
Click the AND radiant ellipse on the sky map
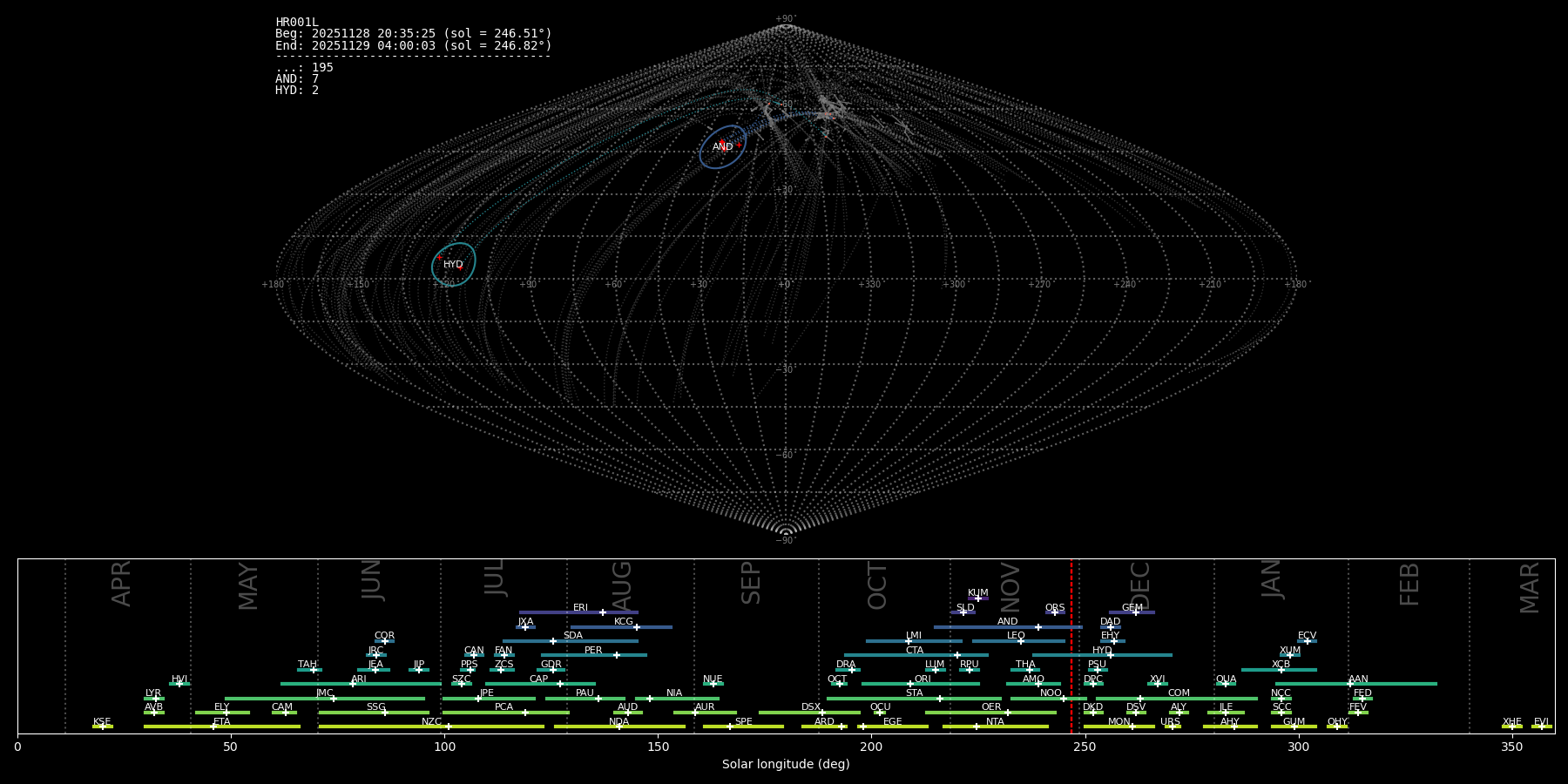click(723, 146)
